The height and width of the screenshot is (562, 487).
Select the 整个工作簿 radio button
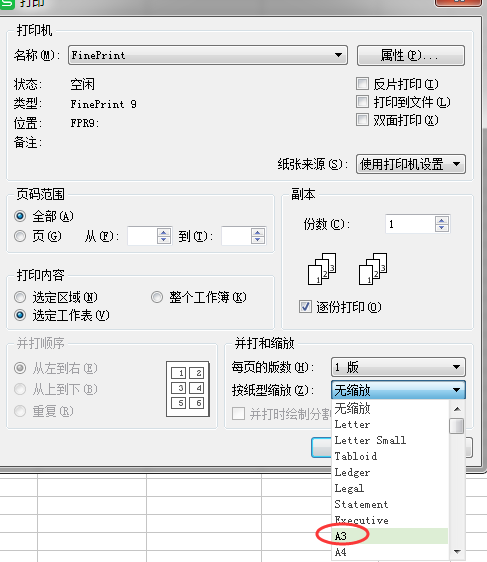157,297
